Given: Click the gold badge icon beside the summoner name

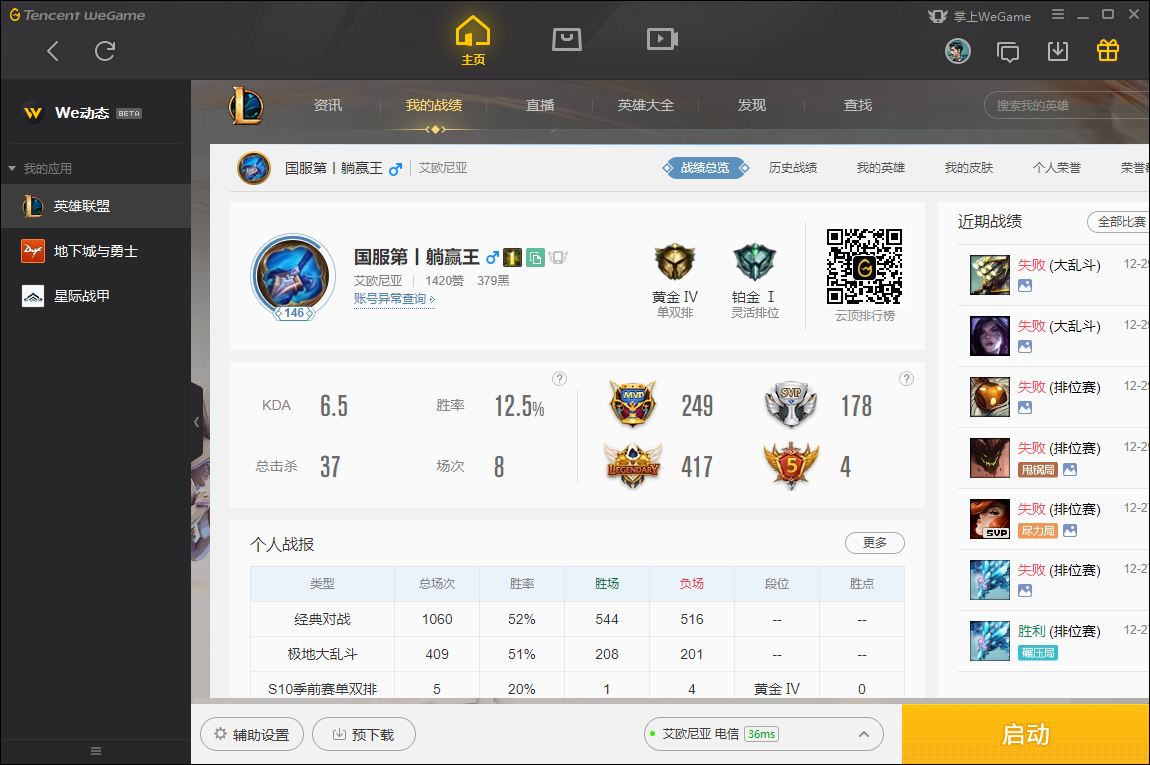Looking at the screenshot, I should tap(513, 257).
